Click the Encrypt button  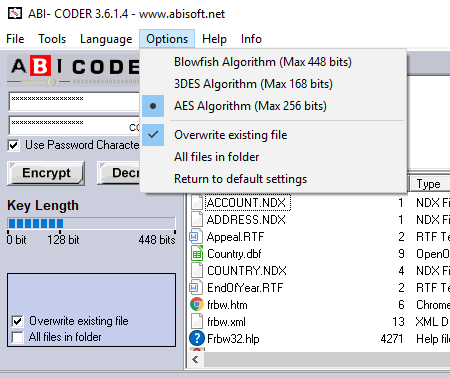coord(46,173)
